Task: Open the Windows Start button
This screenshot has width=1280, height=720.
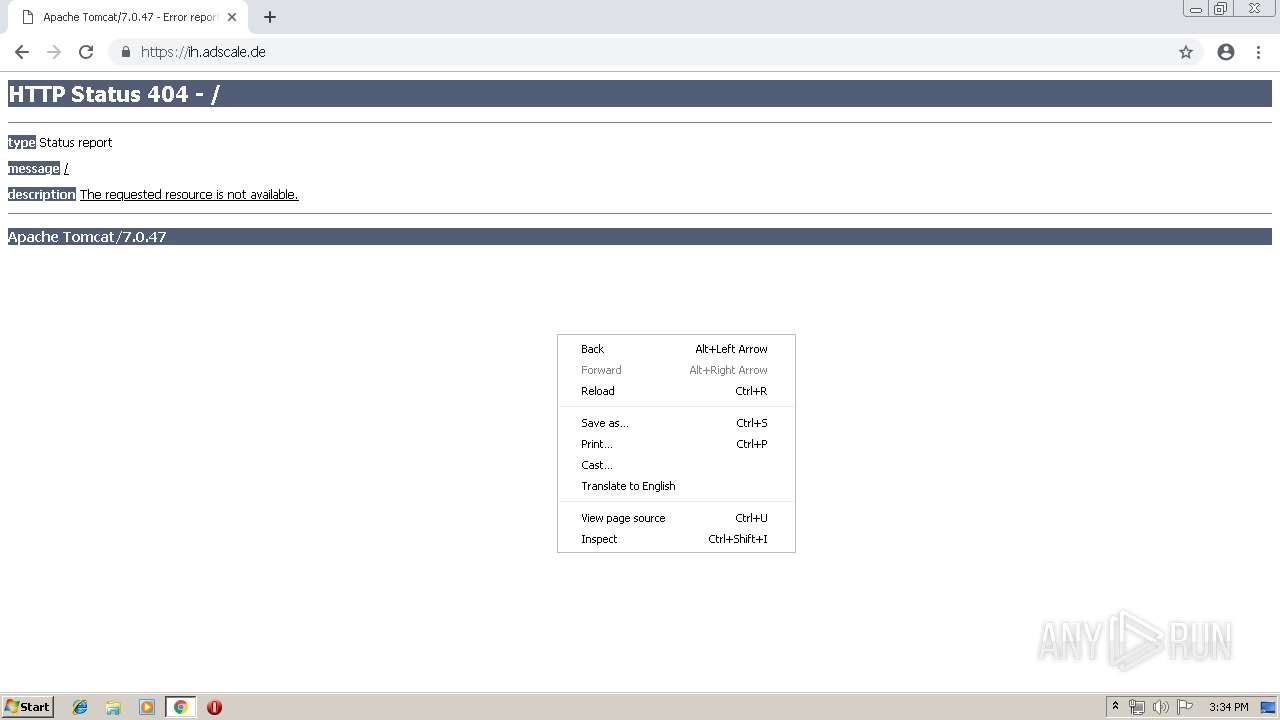Action: pos(28,706)
